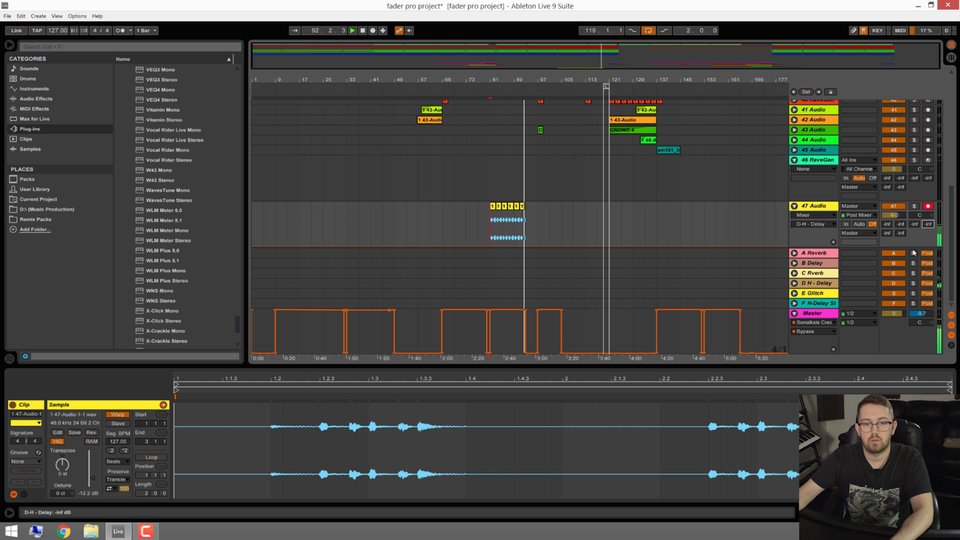The height and width of the screenshot is (540, 960).
Task: Toggle the HiQ button in Sample box
Action: pos(57,441)
